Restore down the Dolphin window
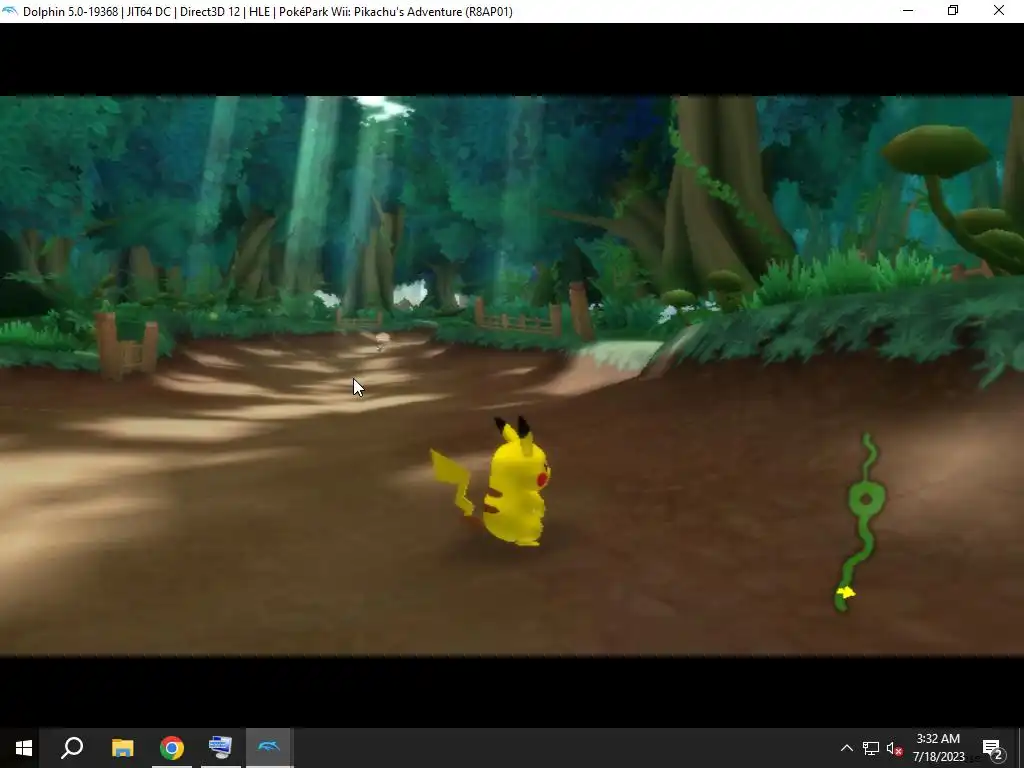Image resolution: width=1024 pixels, height=768 pixels. (x=953, y=11)
